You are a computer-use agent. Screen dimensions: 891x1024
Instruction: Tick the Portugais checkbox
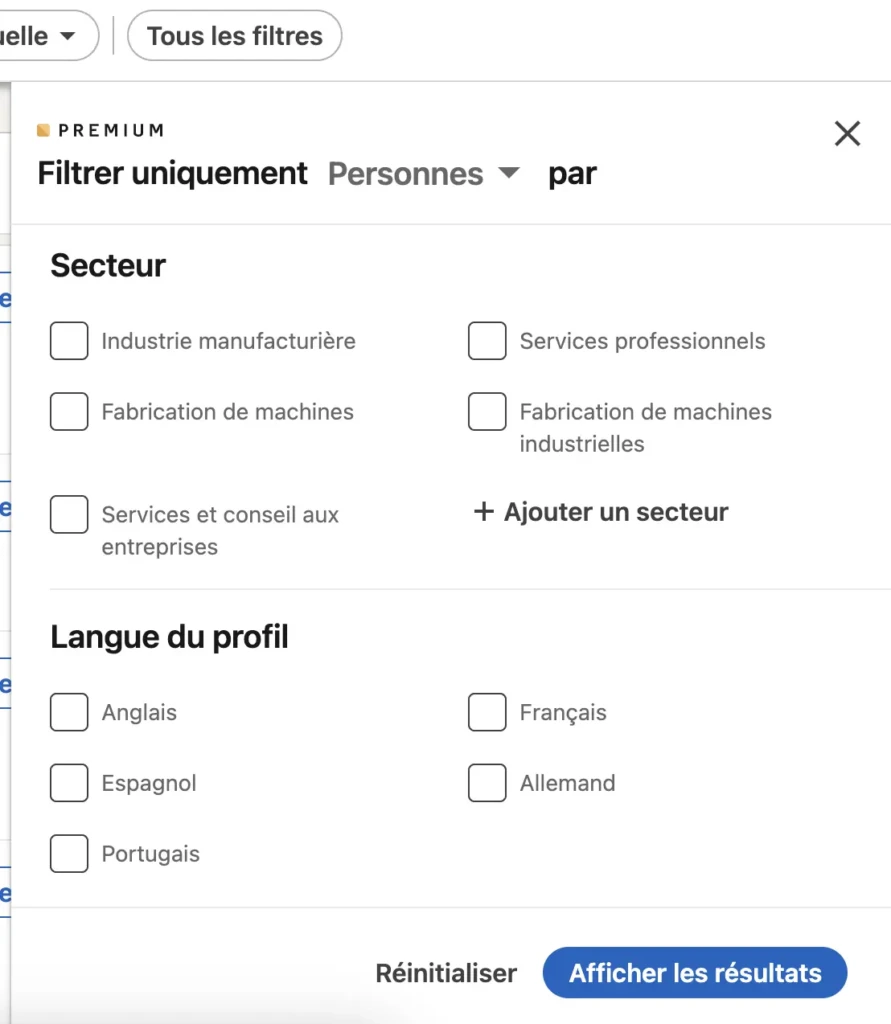click(x=69, y=854)
